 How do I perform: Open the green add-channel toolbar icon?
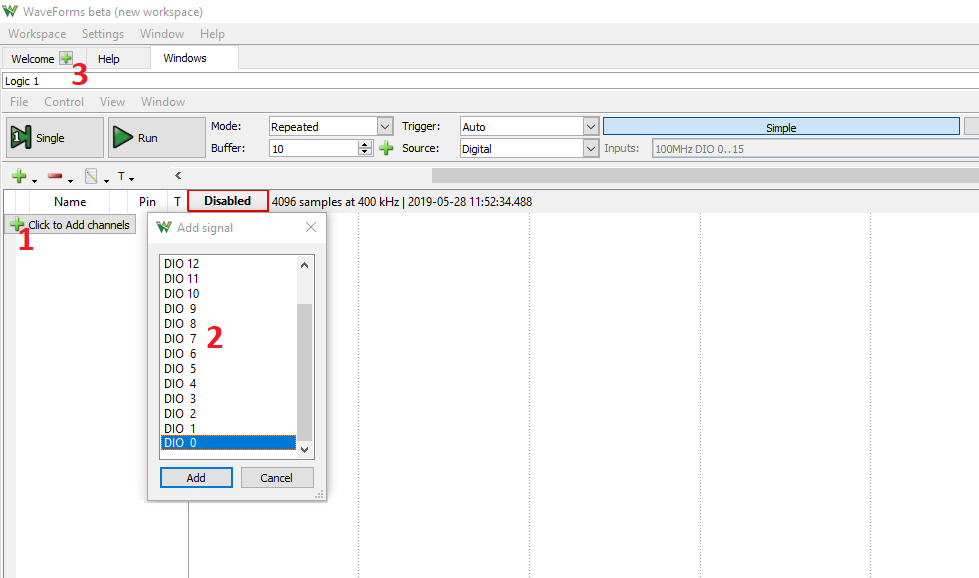pyautogui.click(x=19, y=177)
